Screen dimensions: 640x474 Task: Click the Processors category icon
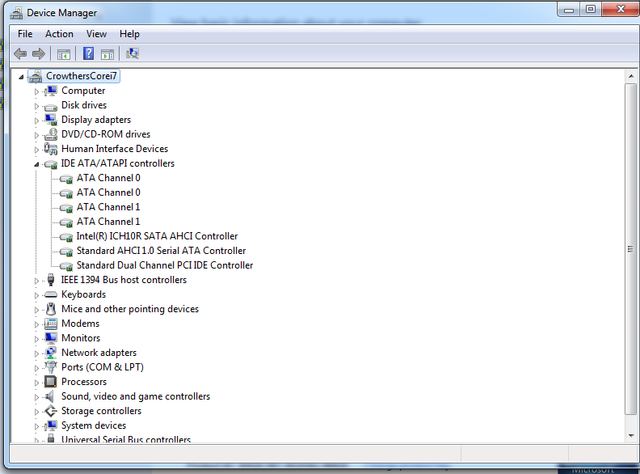click(x=51, y=382)
